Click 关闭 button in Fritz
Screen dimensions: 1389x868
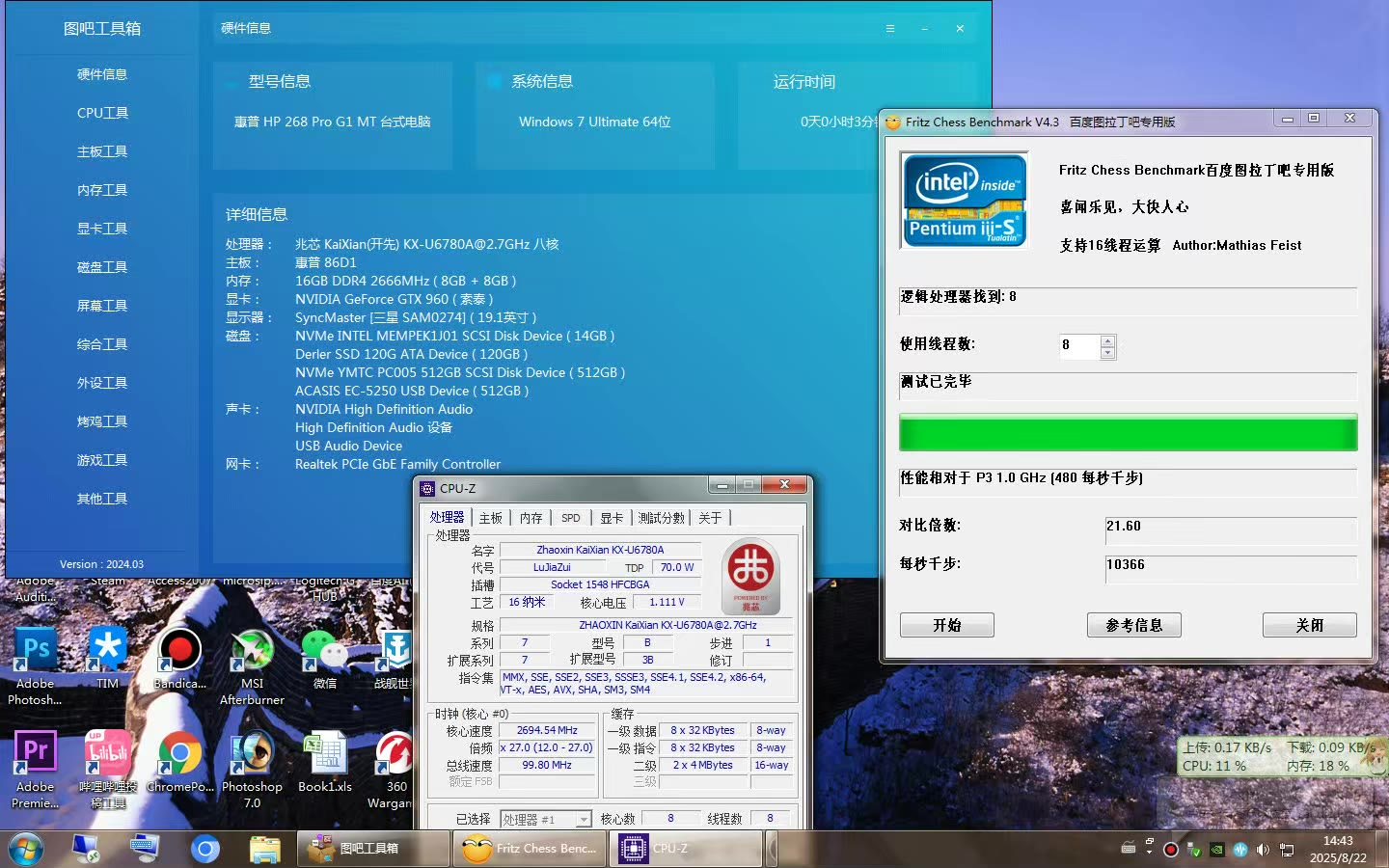(1310, 625)
